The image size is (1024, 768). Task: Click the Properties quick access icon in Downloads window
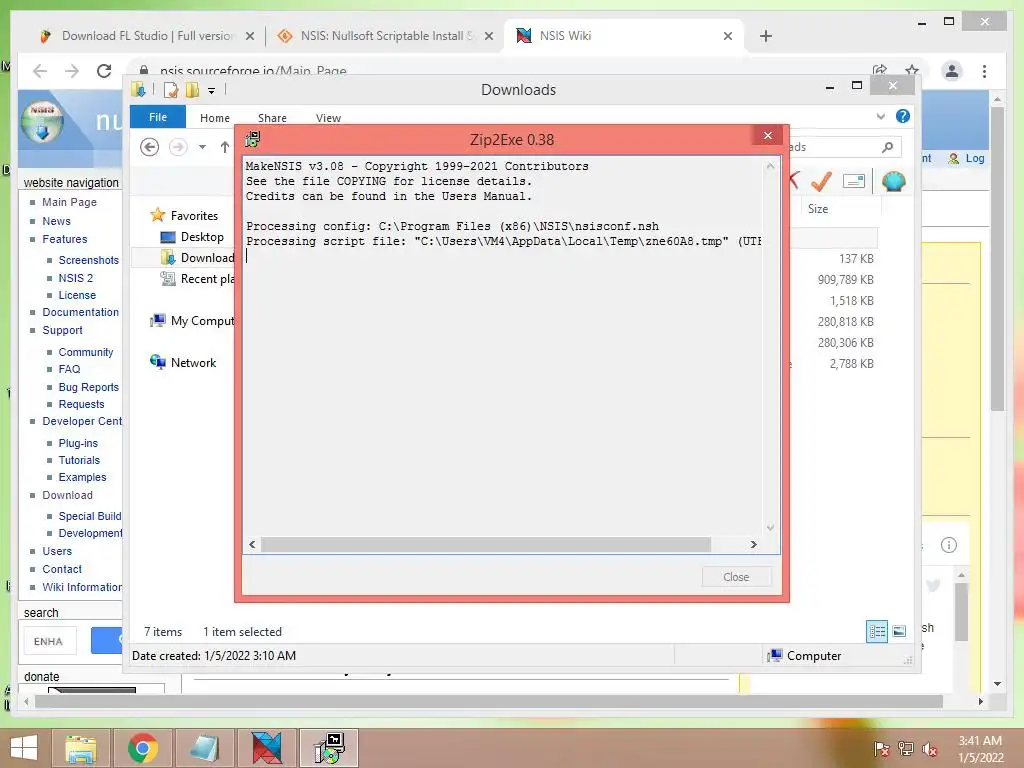pyautogui.click(x=171, y=89)
